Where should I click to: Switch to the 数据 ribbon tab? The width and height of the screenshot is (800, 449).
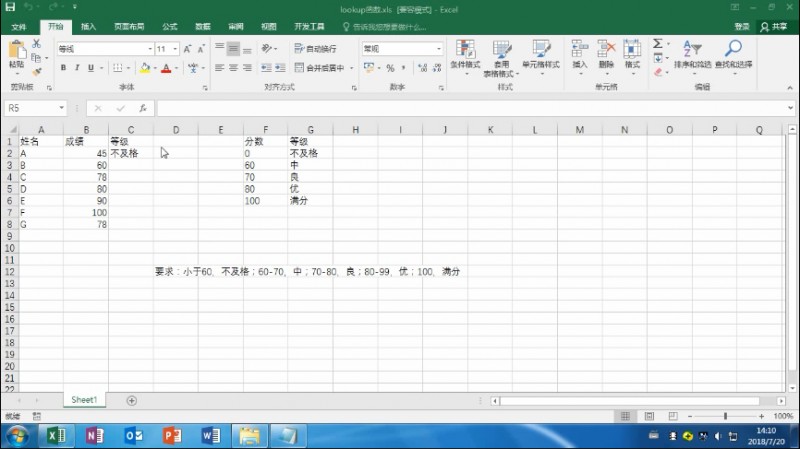click(x=203, y=27)
